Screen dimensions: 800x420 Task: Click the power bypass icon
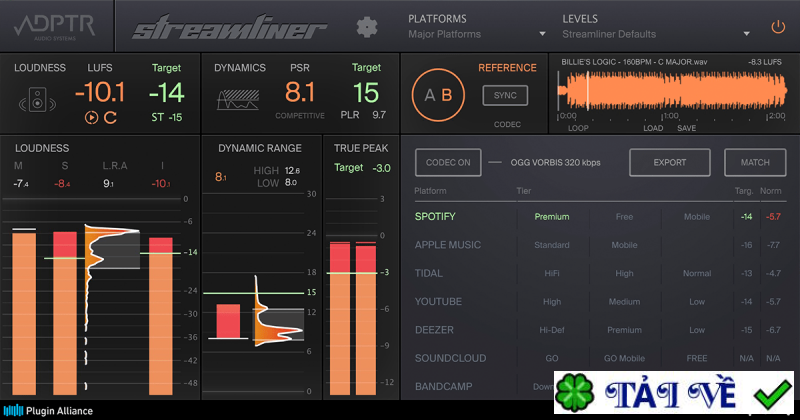click(778, 27)
